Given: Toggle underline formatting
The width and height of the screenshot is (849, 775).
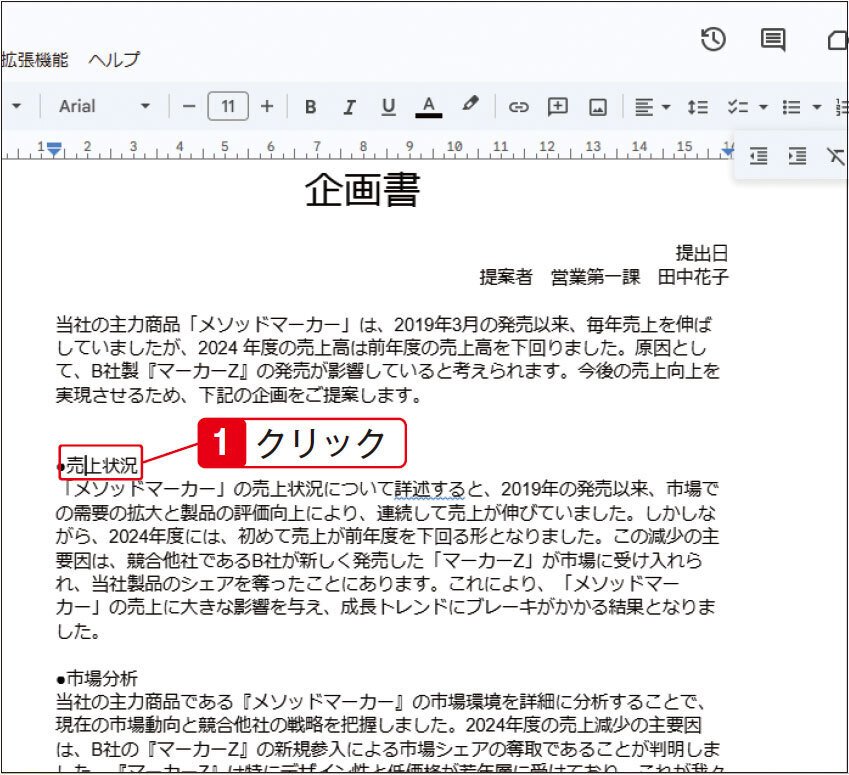Looking at the screenshot, I should (387, 106).
